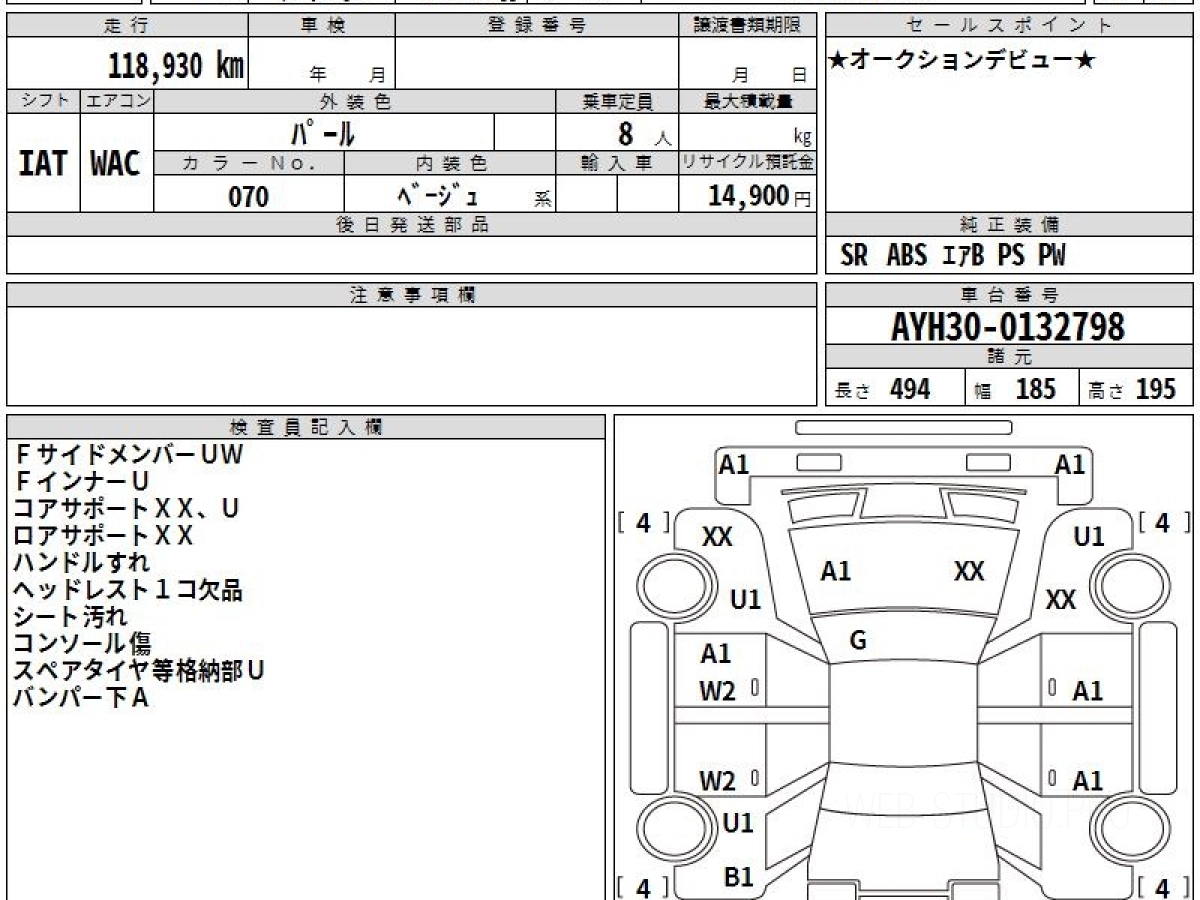Select the WAC air conditioner value

point(116,163)
